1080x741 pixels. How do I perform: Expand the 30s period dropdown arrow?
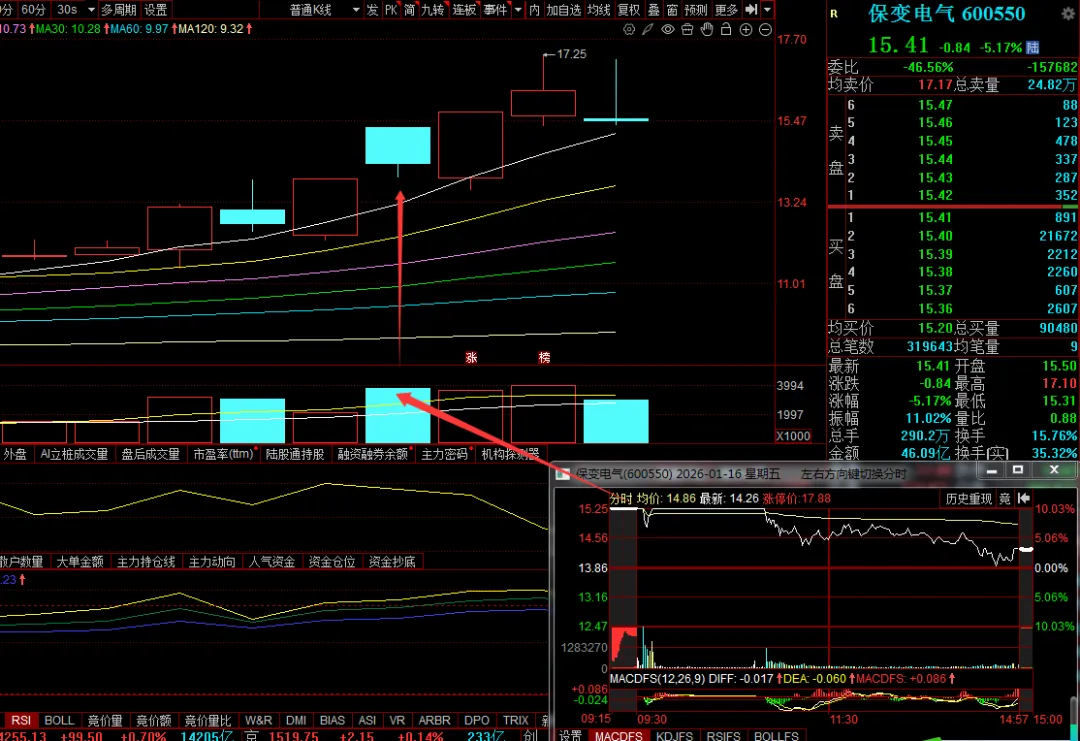coord(90,10)
